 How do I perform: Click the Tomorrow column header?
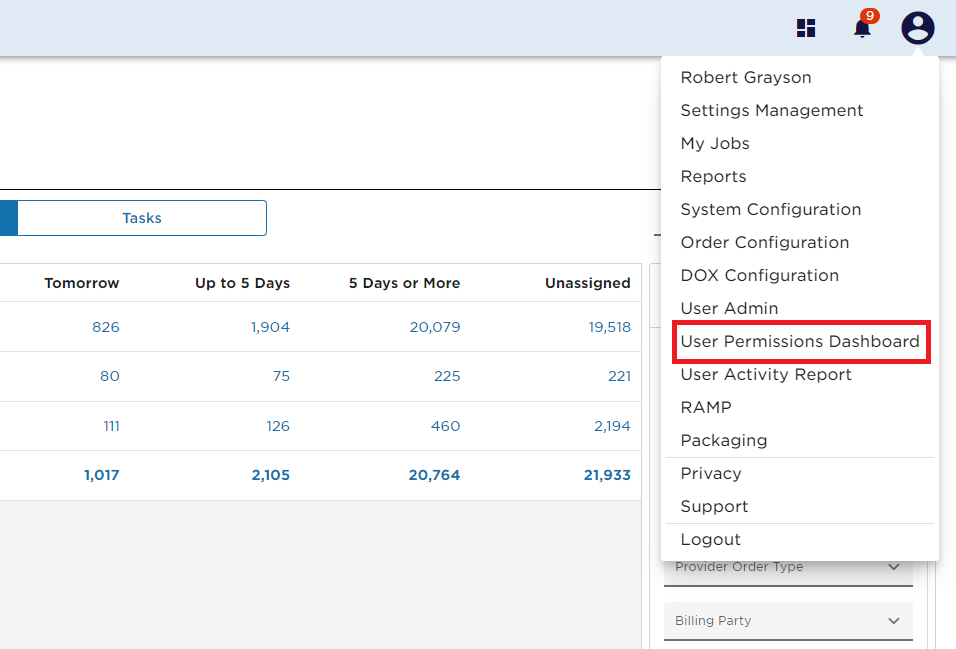[x=82, y=283]
